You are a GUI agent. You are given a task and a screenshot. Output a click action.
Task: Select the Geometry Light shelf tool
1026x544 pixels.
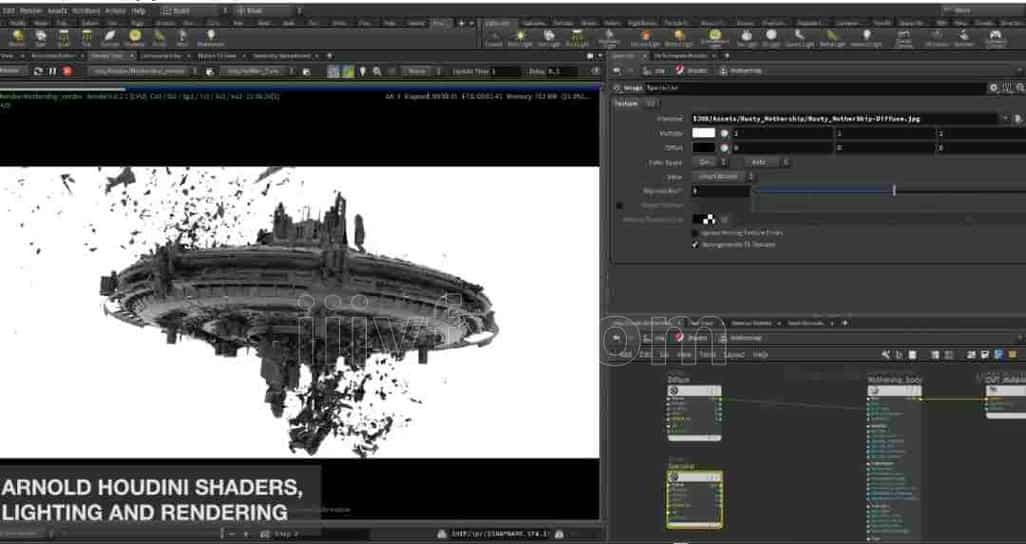tap(609, 39)
